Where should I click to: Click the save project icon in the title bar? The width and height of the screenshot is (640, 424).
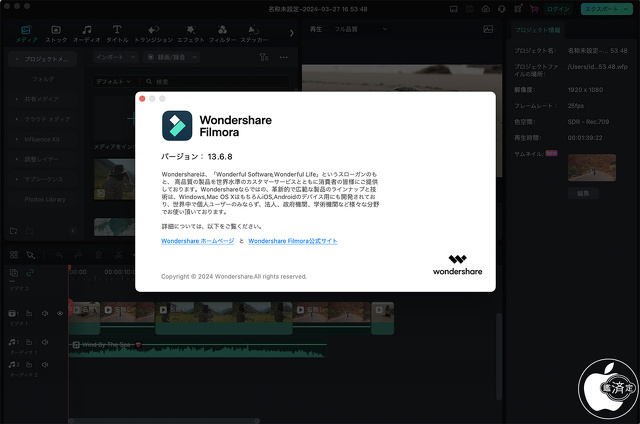click(x=470, y=9)
